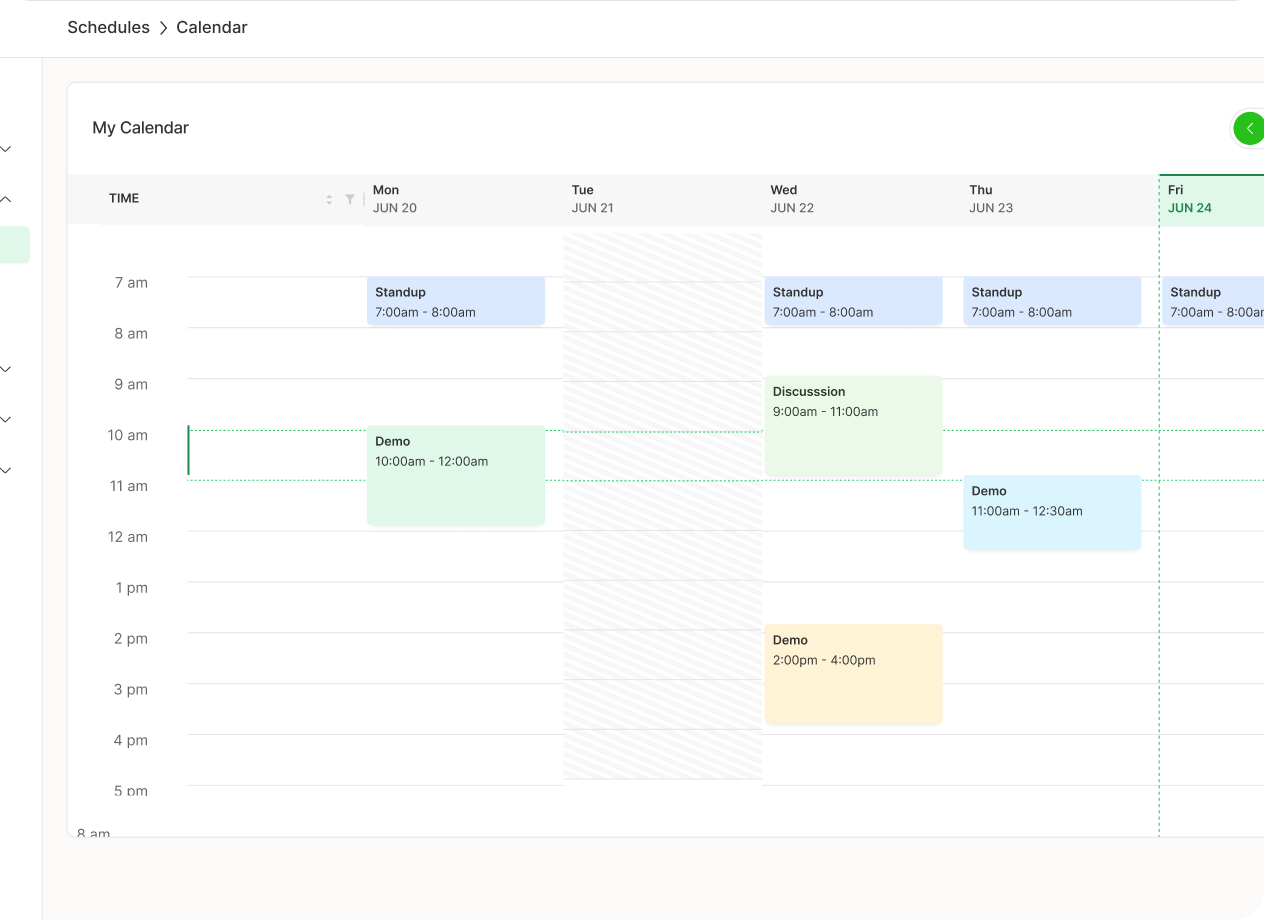Open Thursday's Standup event

[x=1052, y=301]
